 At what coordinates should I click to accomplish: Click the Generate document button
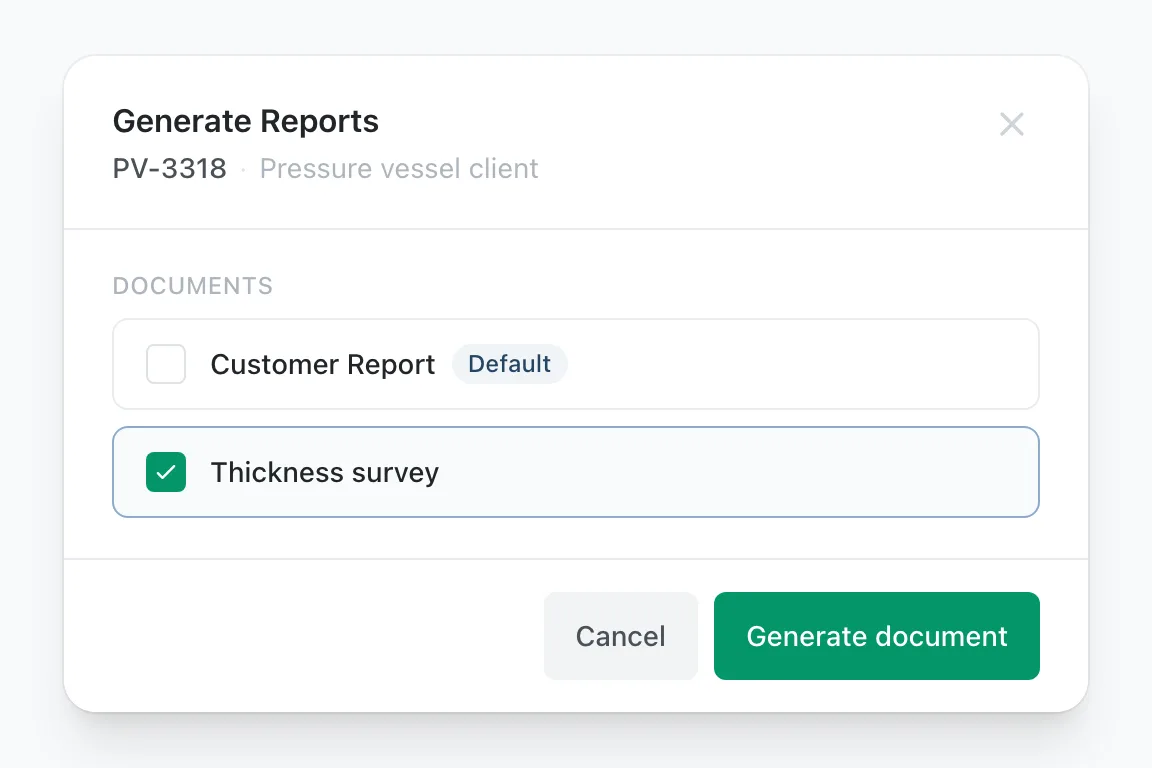tap(876, 636)
